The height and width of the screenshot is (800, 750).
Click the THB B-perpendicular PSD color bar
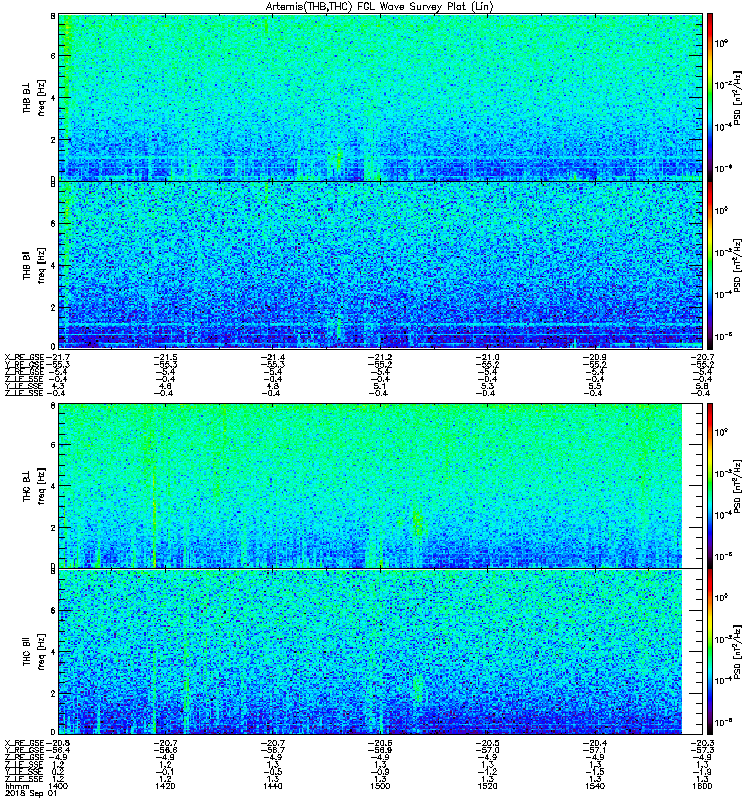[710, 97]
